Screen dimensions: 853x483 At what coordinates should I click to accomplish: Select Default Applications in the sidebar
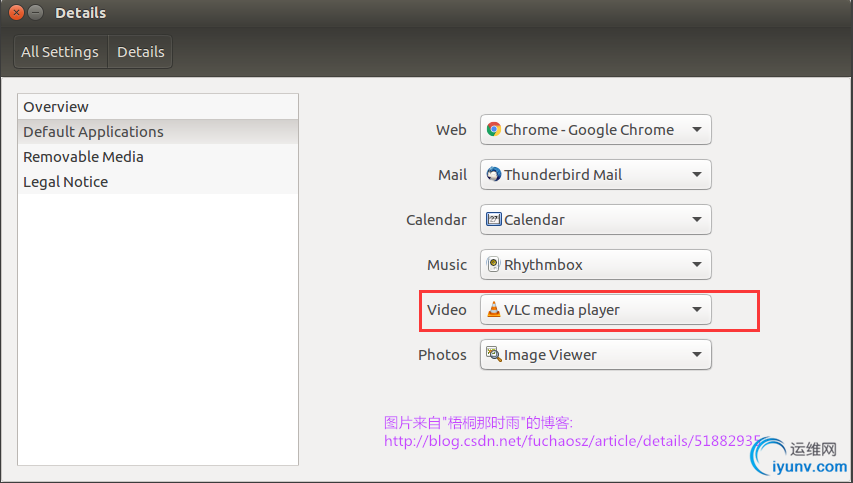coord(158,132)
